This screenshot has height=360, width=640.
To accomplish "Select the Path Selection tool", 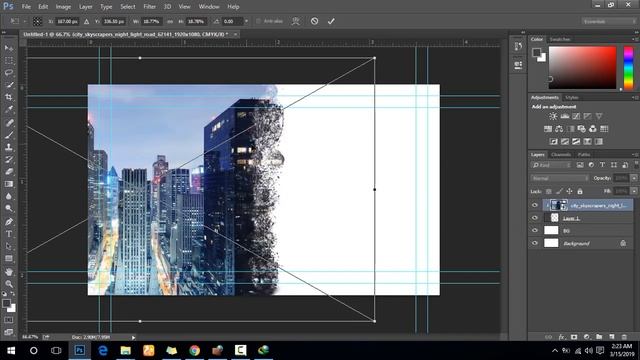I will pos(9,246).
